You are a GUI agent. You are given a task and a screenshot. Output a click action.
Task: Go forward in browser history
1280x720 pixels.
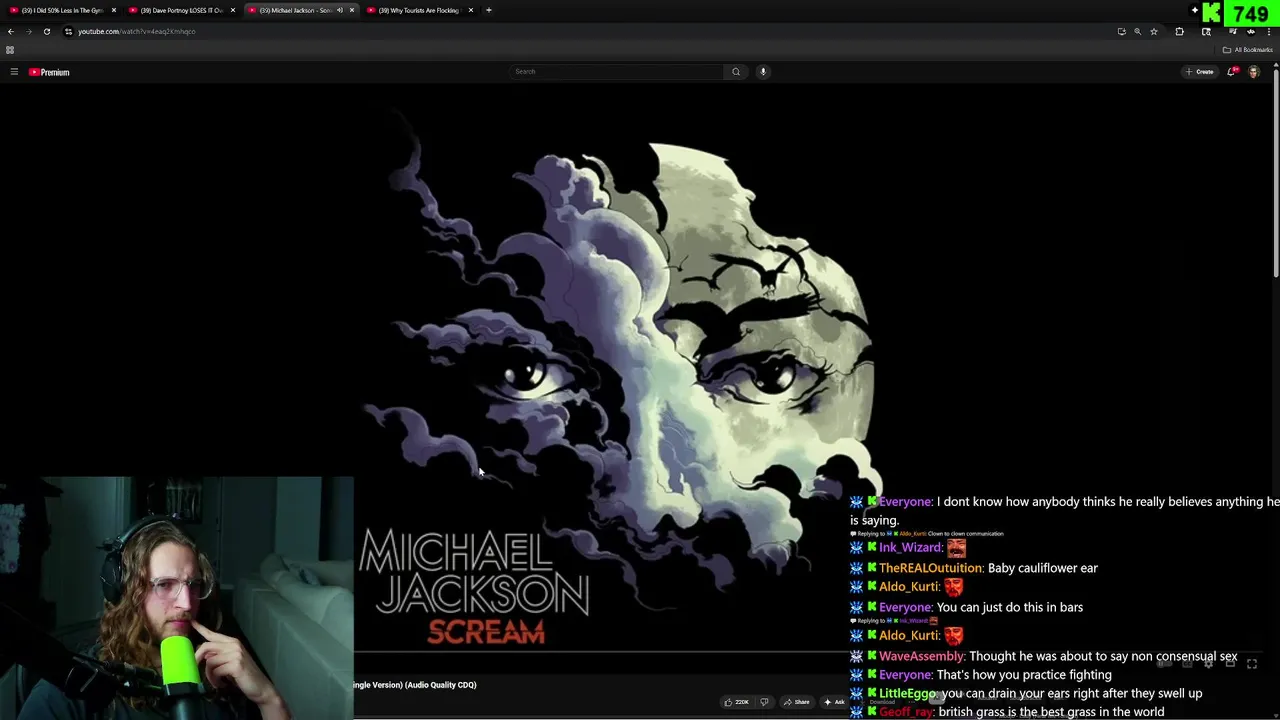point(28,31)
